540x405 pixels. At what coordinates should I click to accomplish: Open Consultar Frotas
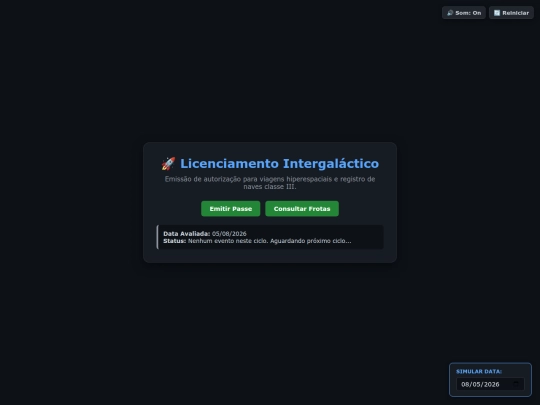tap(302, 209)
